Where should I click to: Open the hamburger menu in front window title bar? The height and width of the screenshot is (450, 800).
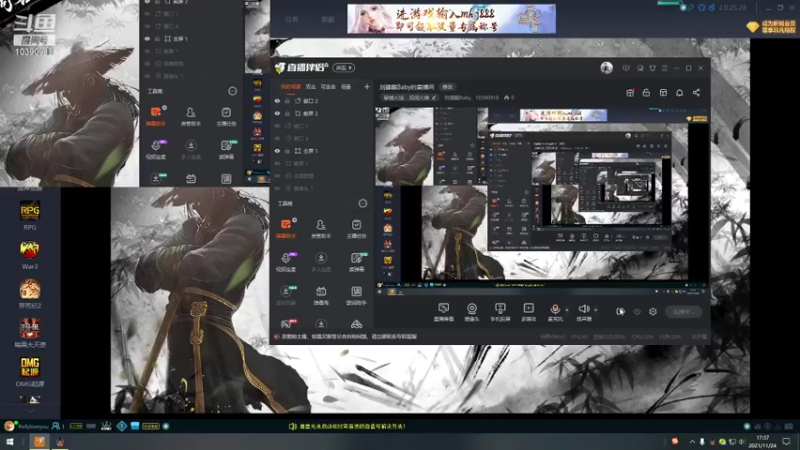tap(664, 68)
